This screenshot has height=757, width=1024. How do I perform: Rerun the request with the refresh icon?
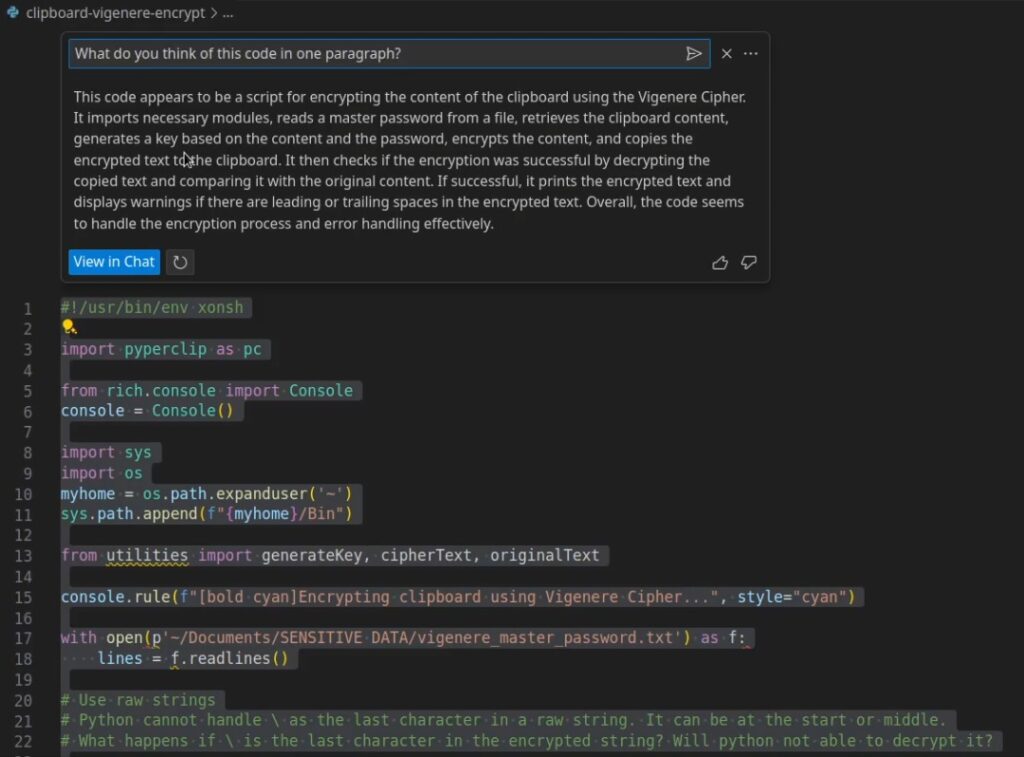[180, 262]
